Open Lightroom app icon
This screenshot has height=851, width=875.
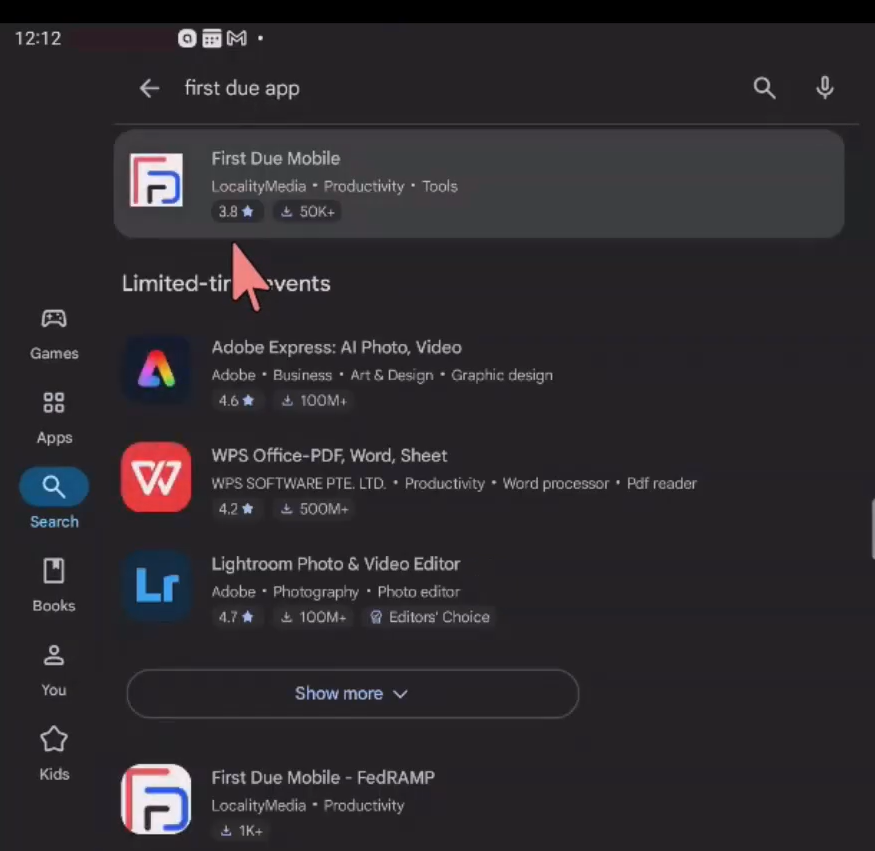pos(156,586)
